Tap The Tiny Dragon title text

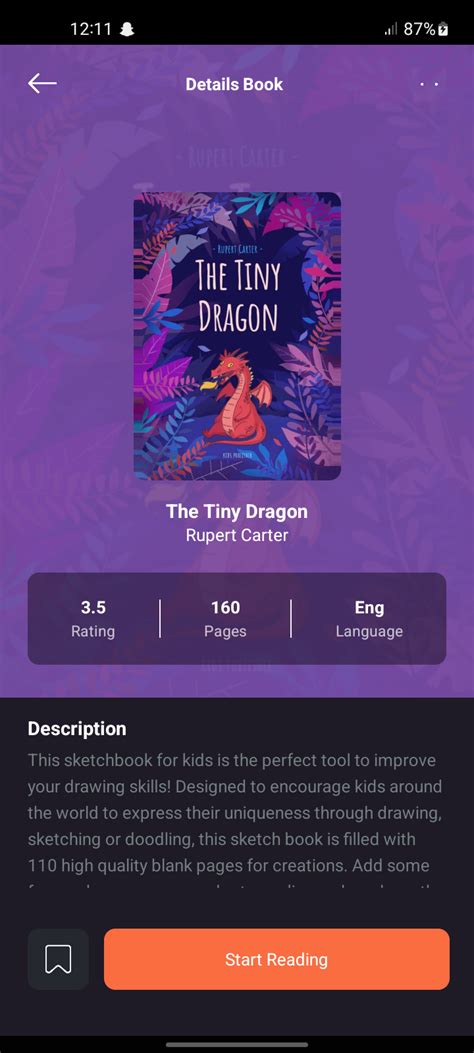tap(237, 511)
